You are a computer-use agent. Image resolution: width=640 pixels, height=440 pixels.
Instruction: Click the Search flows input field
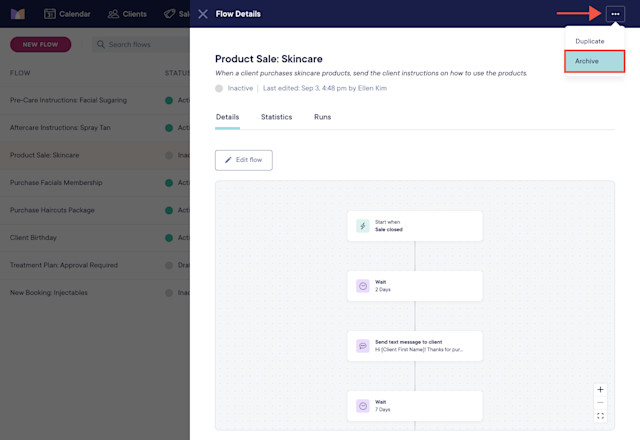pyautogui.click(x=142, y=44)
